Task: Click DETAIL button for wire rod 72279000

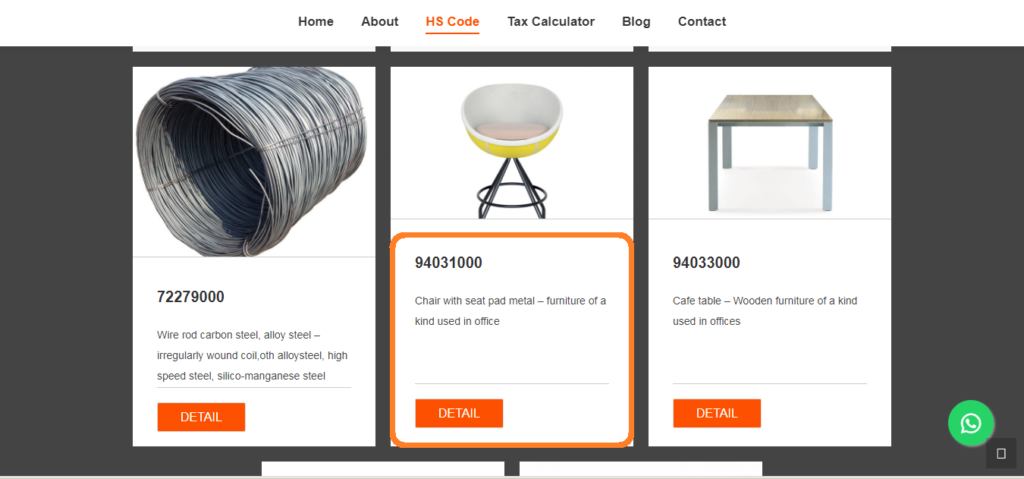Action: [201, 417]
